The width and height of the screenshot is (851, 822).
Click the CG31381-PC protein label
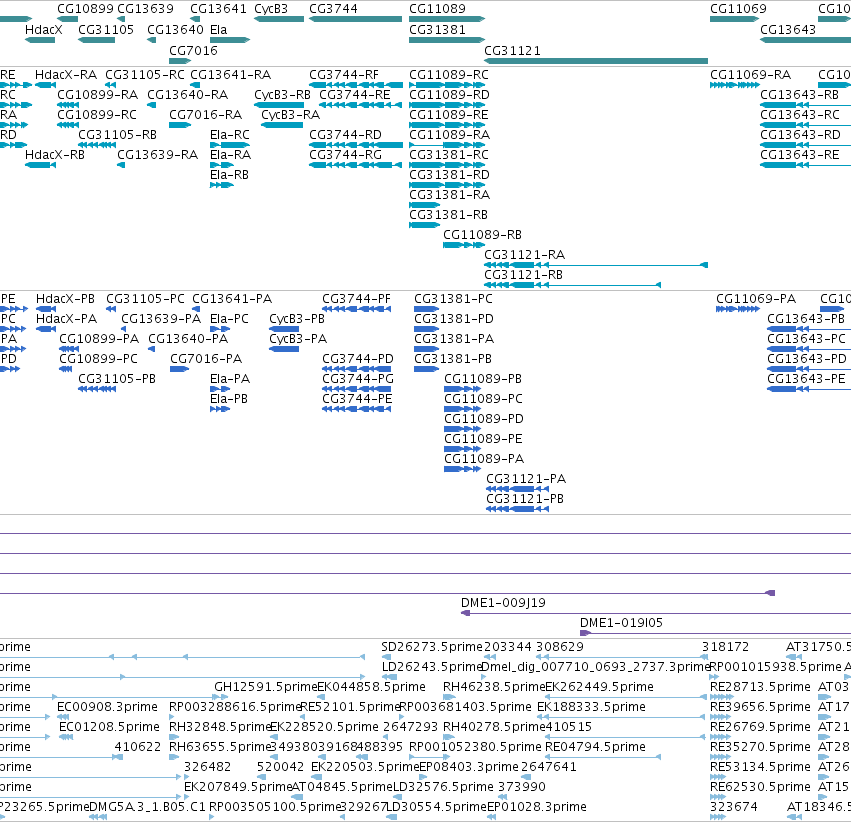tap(453, 299)
